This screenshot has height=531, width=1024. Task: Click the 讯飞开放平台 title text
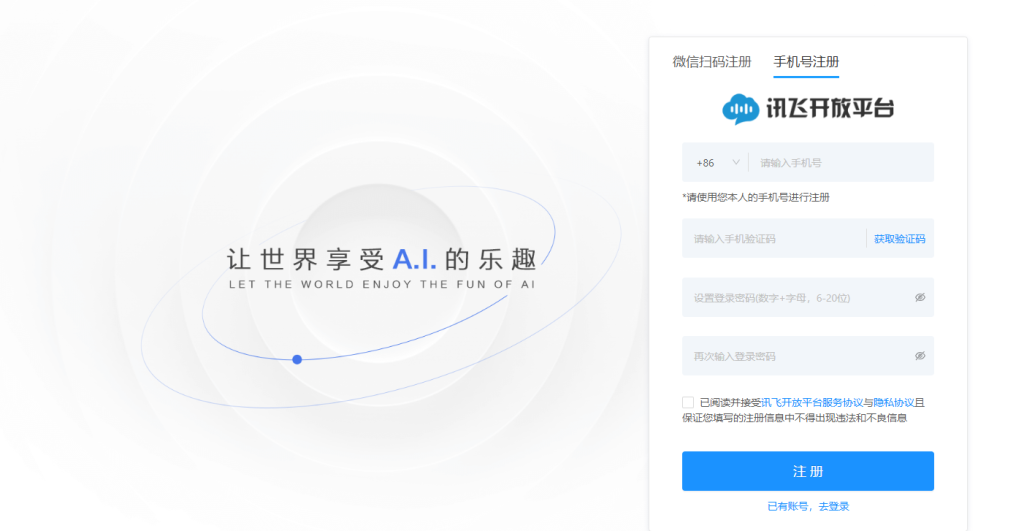[830, 108]
